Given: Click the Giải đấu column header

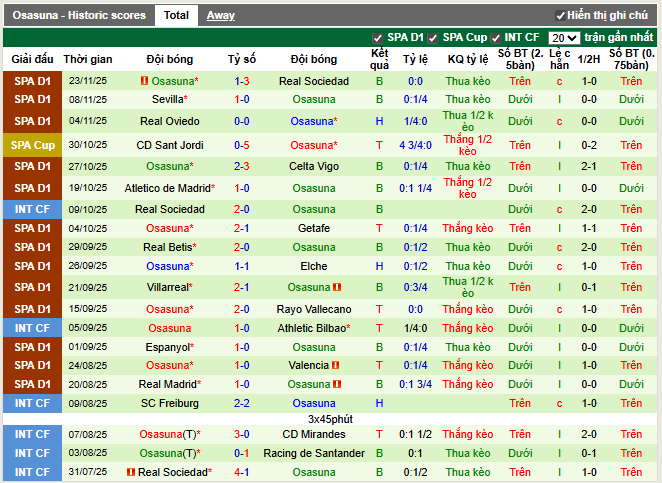Looking at the screenshot, I should (x=33, y=59).
